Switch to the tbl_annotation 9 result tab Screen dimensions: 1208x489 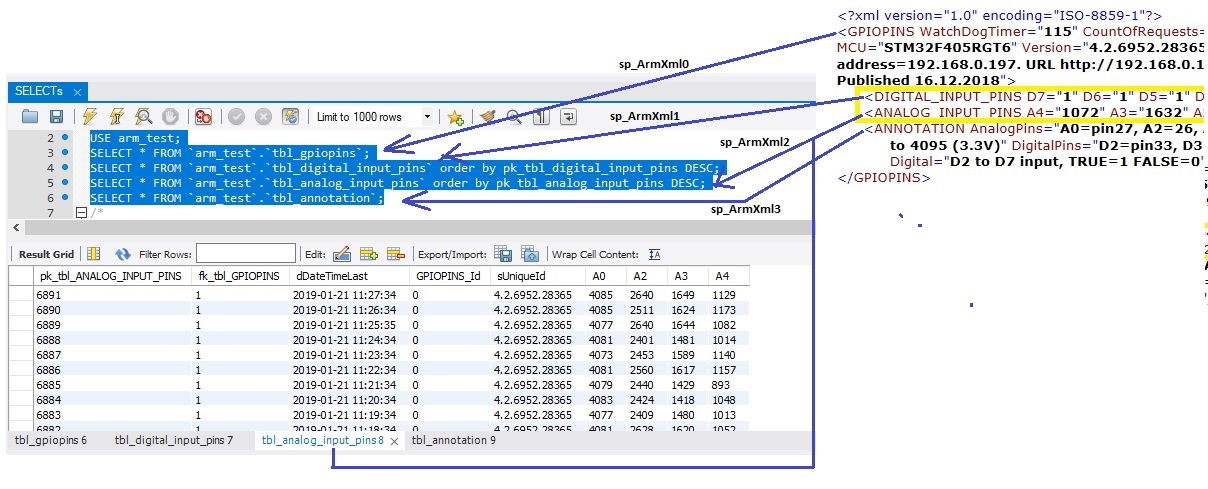453,440
